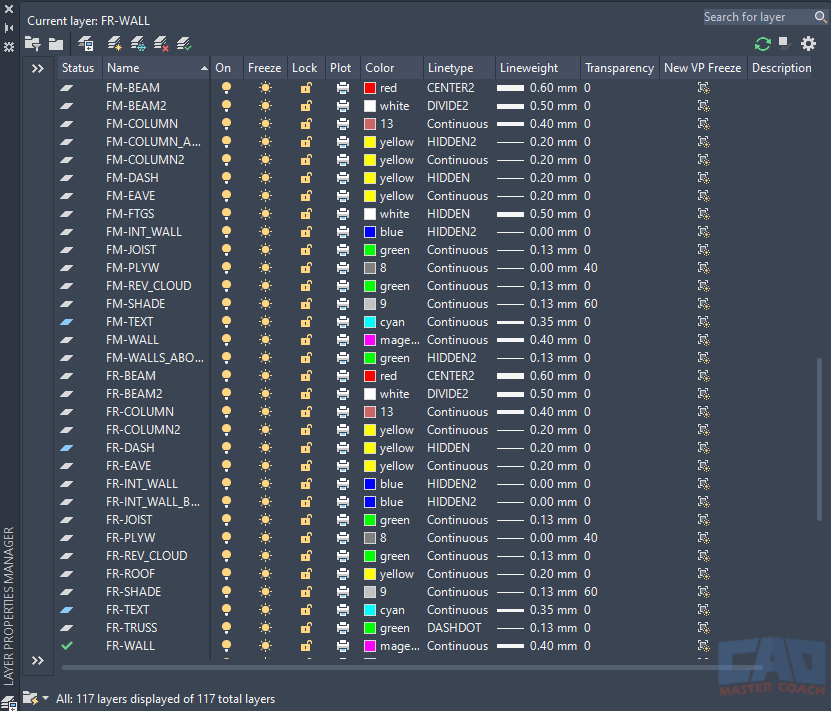Click the New Group Filter folder icon
This screenshot has height=711, width=831.
click(x=56, y=43)
